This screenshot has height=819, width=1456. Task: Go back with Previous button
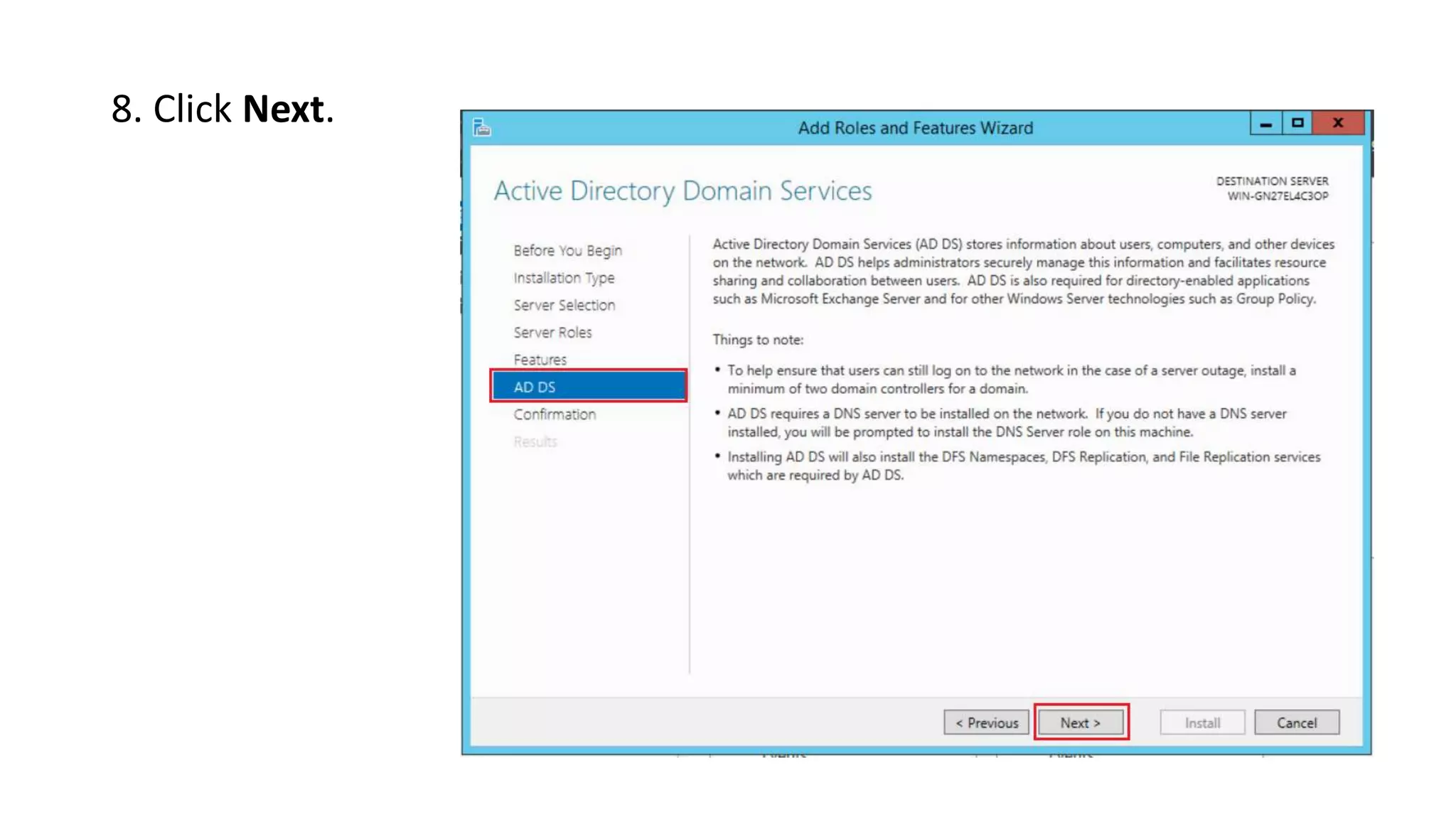coord(986,722)
